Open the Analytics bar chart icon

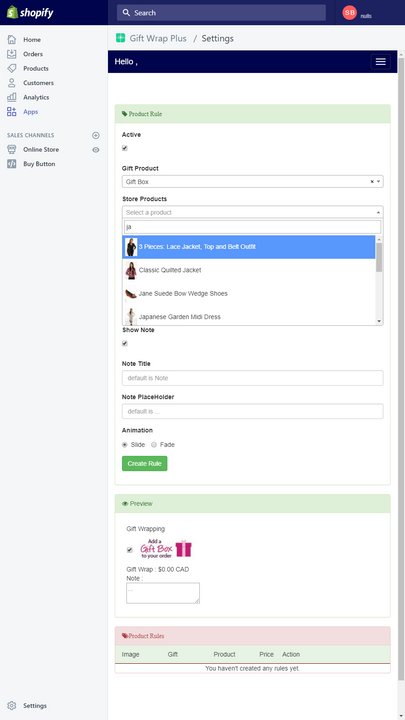click(11, 97)
